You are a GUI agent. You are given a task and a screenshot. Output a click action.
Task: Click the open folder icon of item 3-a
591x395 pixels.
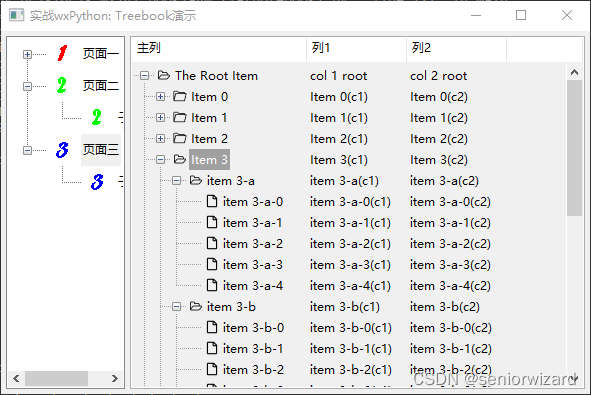pos(196,181)
